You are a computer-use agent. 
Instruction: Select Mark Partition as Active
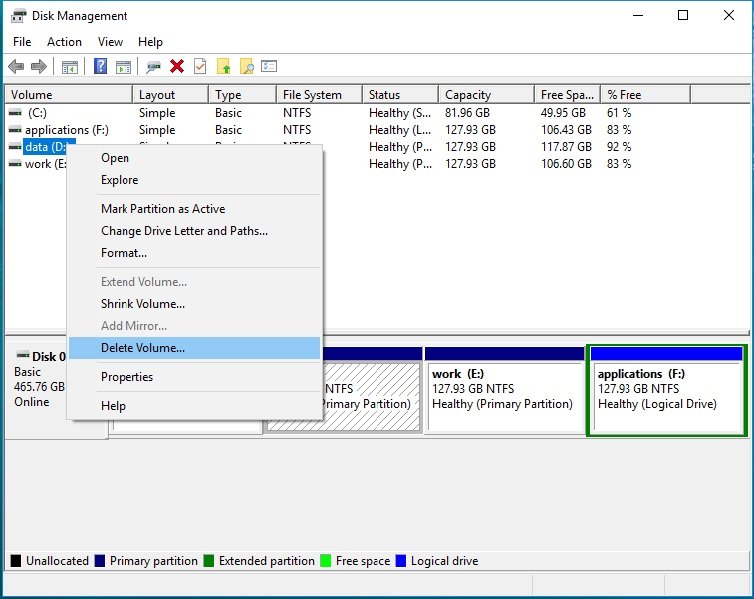click(x=194, y=209)
